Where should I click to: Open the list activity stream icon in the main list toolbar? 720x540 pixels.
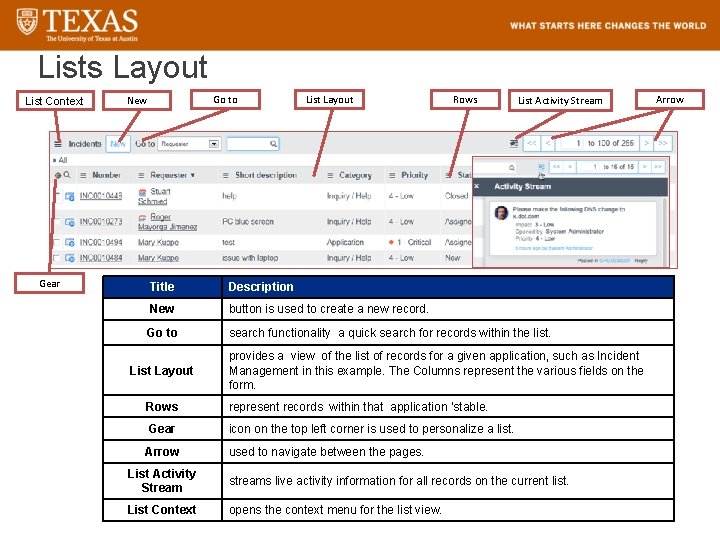point(514,144)
